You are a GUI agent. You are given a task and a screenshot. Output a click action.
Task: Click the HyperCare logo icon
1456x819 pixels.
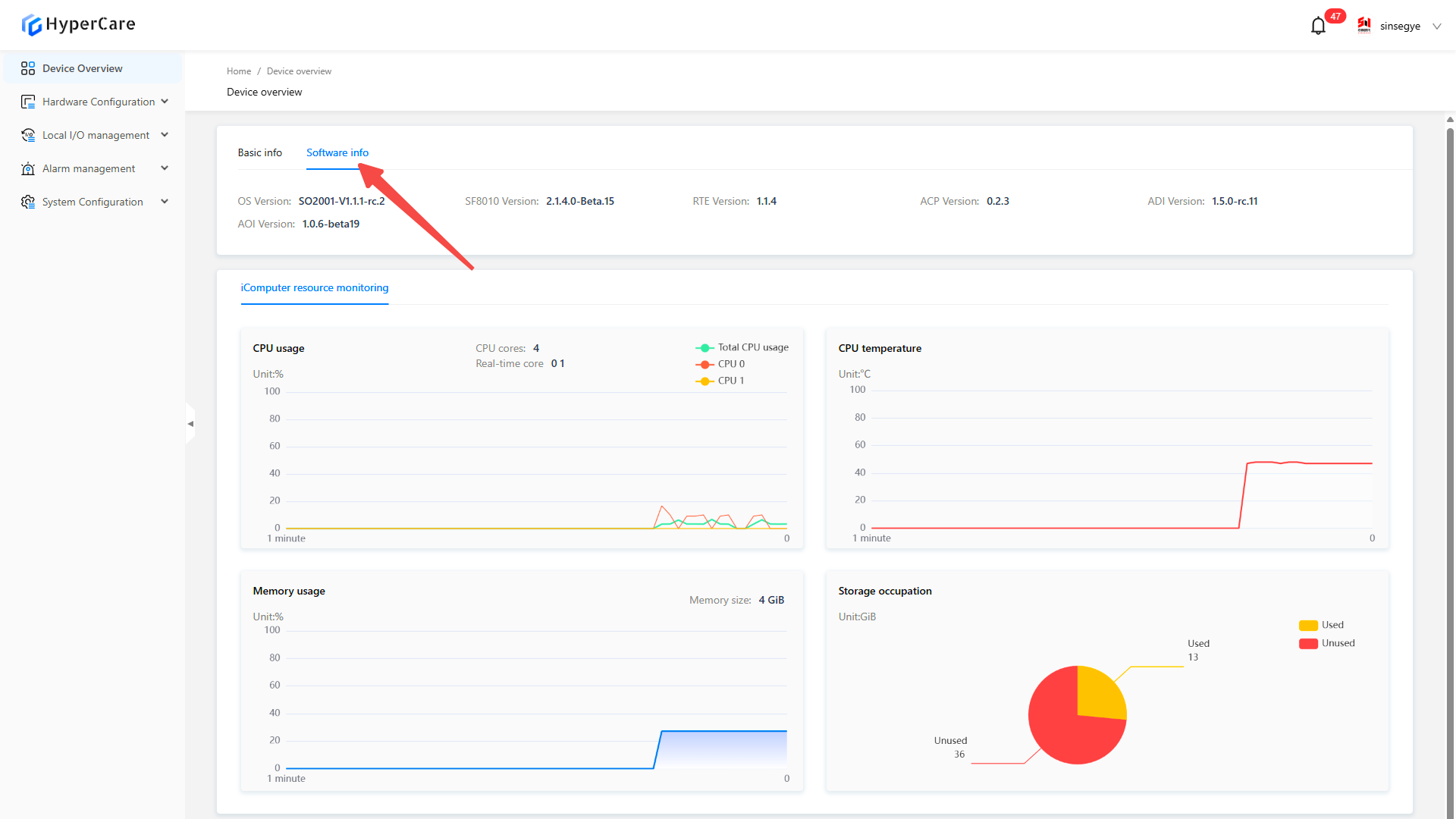click(x=31, y=25)
